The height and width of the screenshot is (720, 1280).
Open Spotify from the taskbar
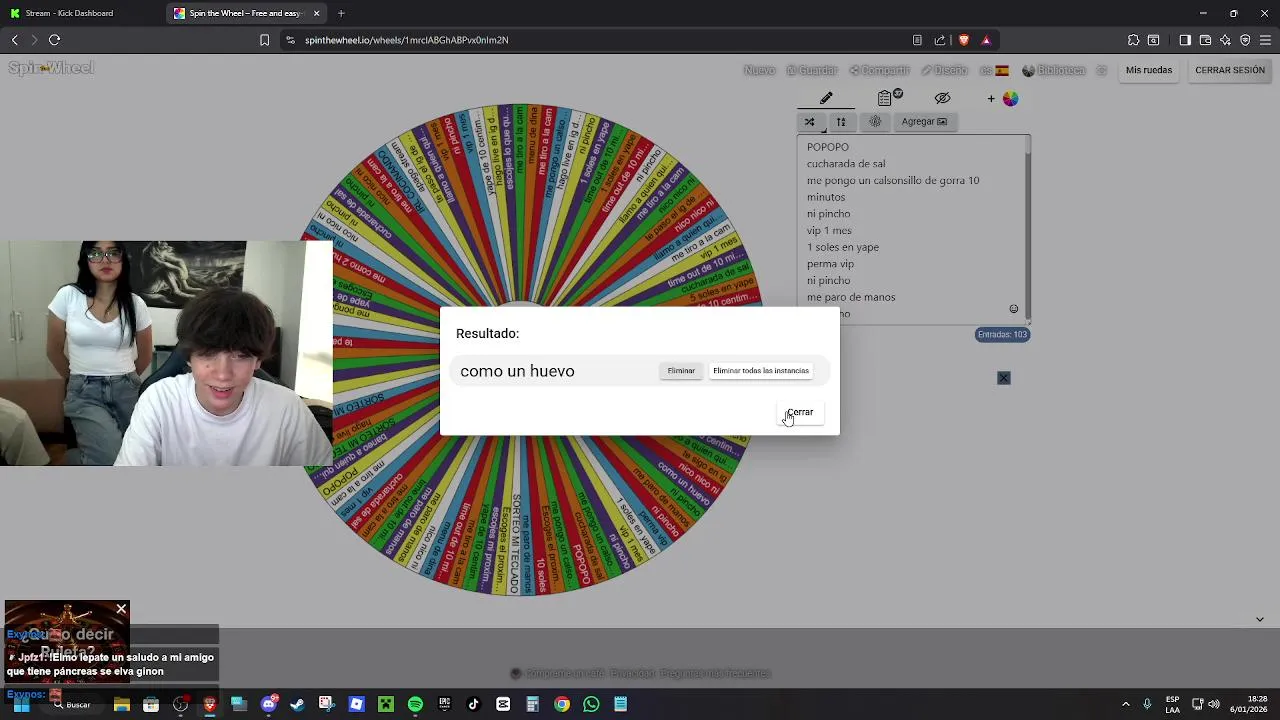tap(415, 704)
